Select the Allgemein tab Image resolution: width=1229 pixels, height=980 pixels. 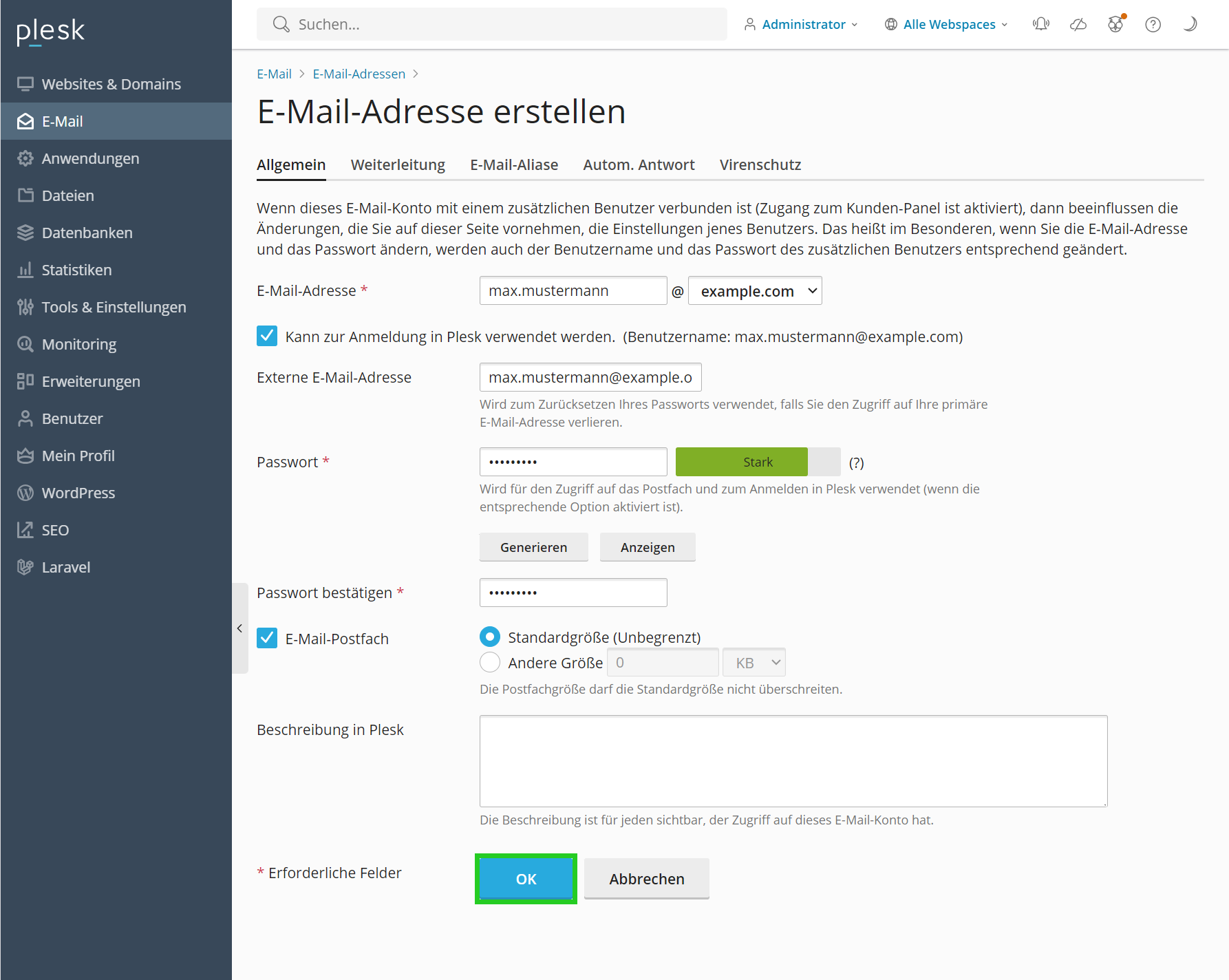[x=291, y=165]
